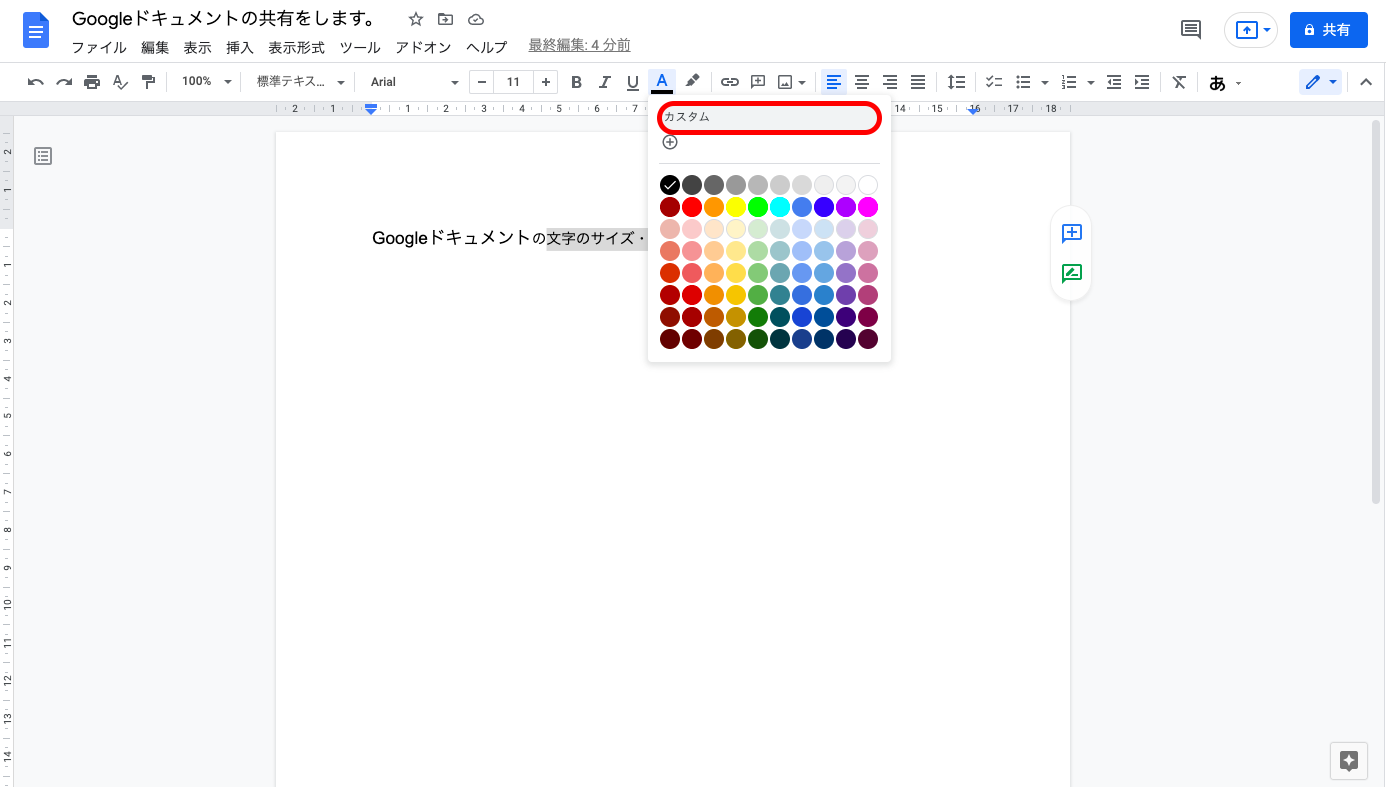Click the Undo arrow icon
Screen dimensions: 1386x787
pyautogui.click(x=36, y=82)
